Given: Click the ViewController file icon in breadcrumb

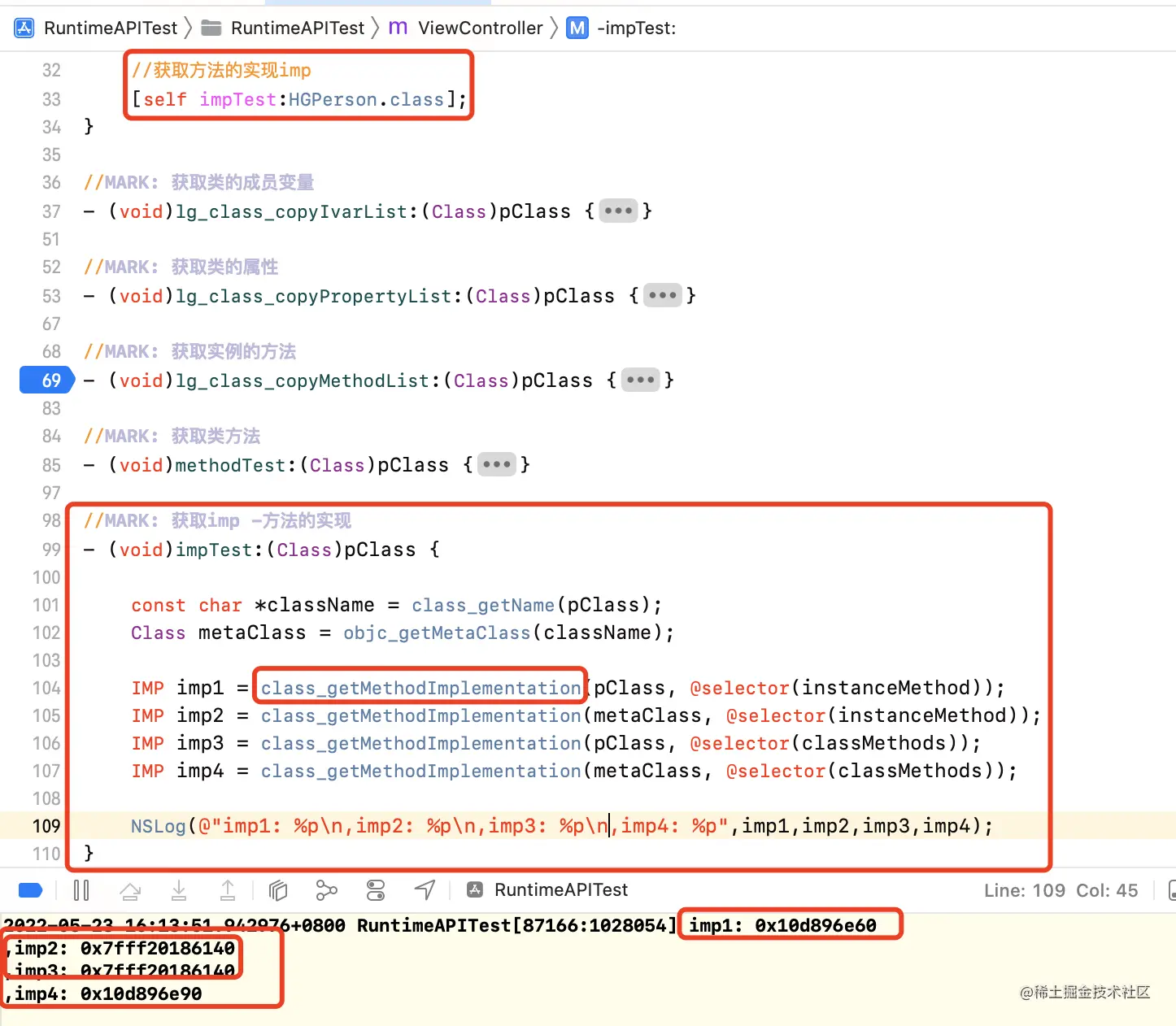Looking at the screenshot, I should (x=398, y=28).
